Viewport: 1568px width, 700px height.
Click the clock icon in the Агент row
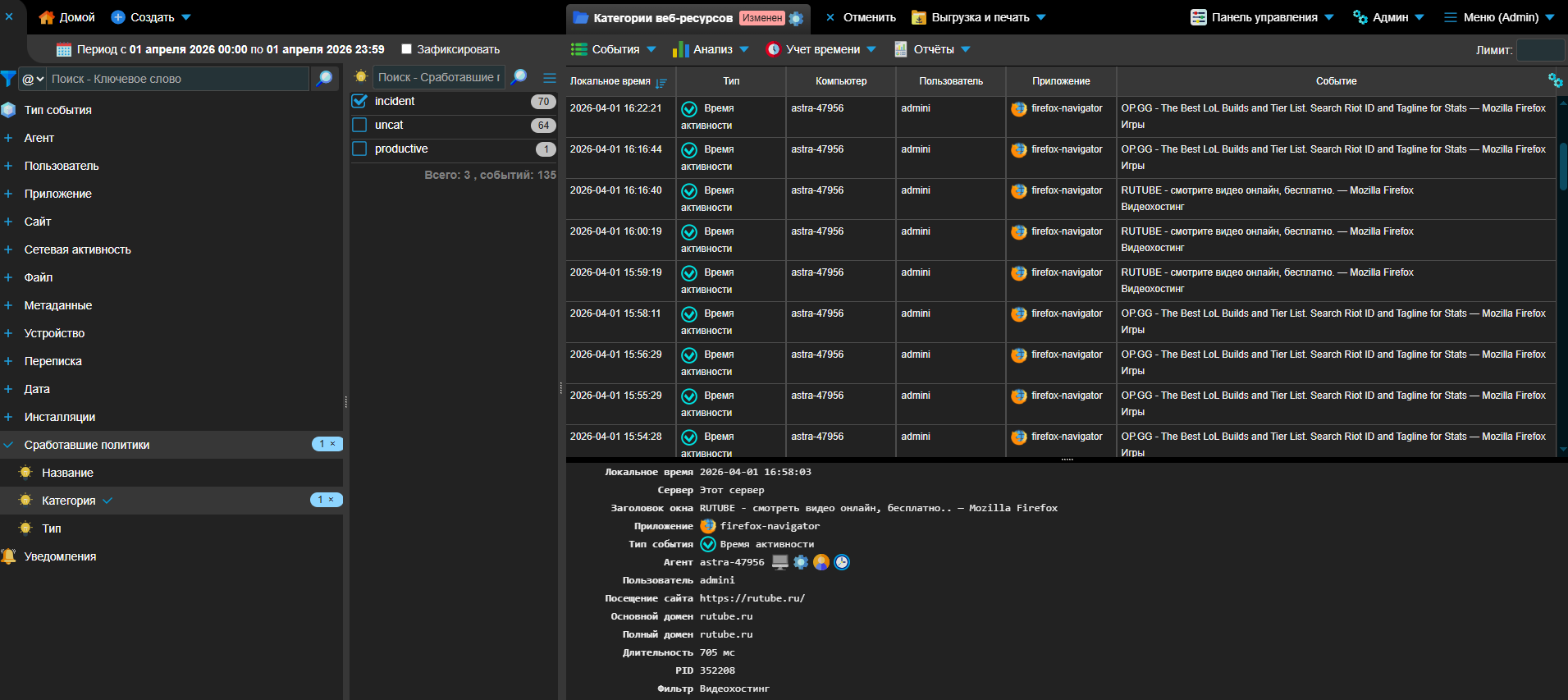(x=842, y=562)
